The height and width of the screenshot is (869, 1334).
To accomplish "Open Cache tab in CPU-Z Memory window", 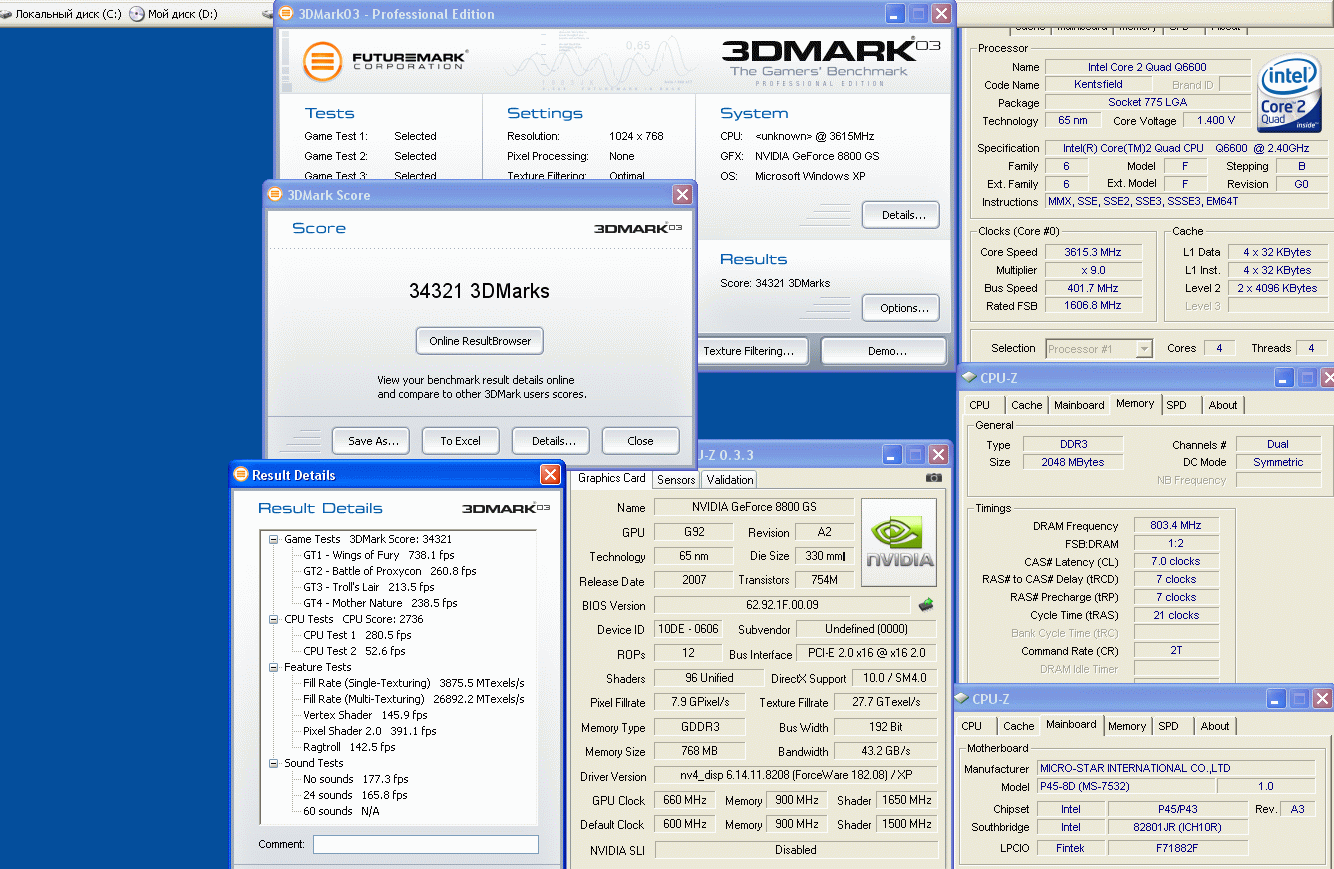I will [x=1026, y=405].
